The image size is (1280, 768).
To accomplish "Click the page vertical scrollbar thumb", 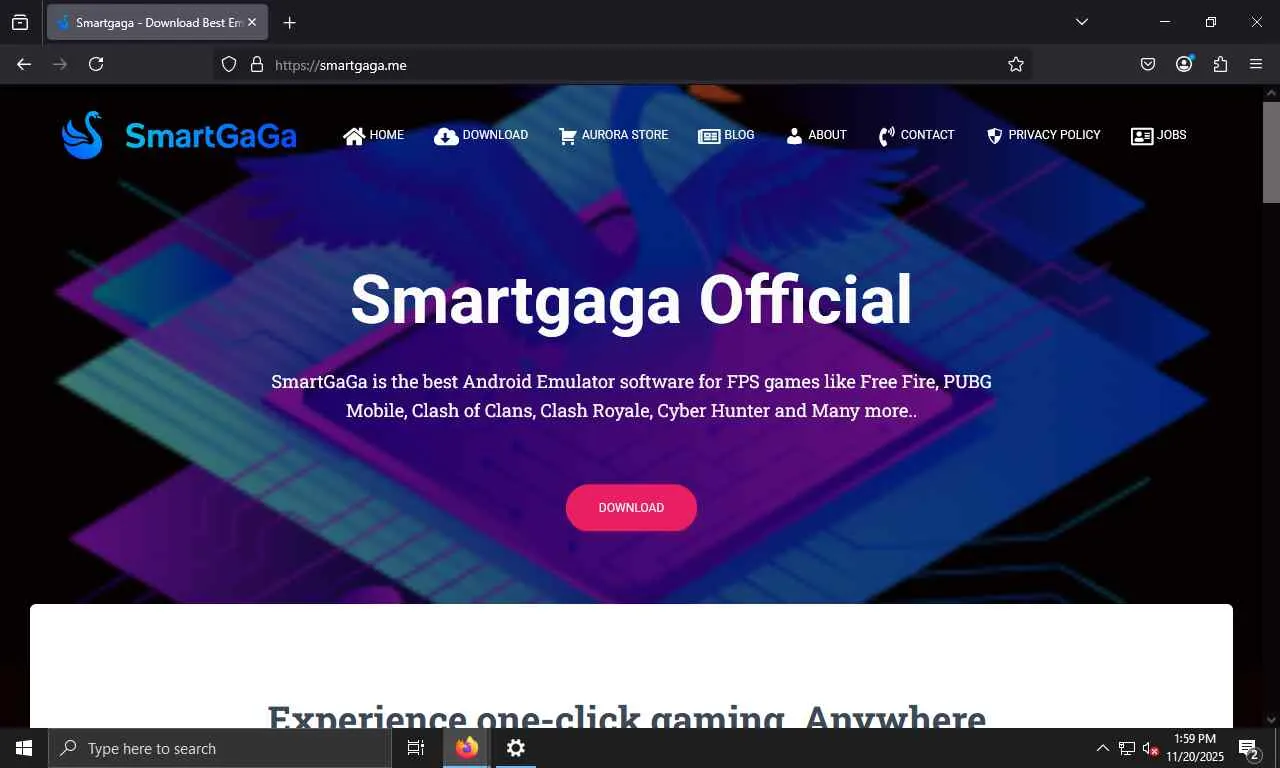I will (x=1271, y=150).
